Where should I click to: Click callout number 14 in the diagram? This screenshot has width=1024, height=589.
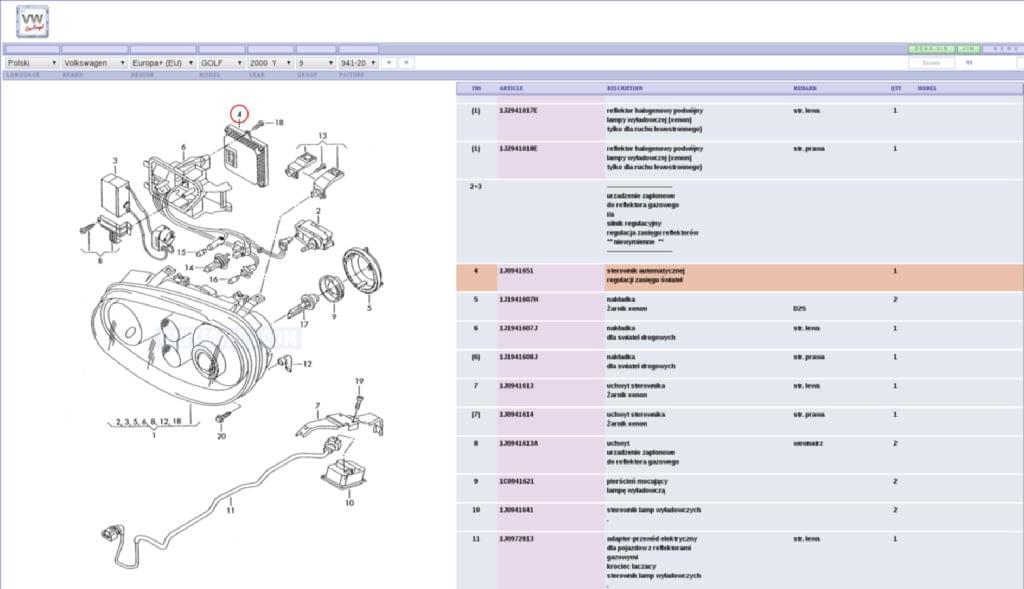click(x=189, y=268)
